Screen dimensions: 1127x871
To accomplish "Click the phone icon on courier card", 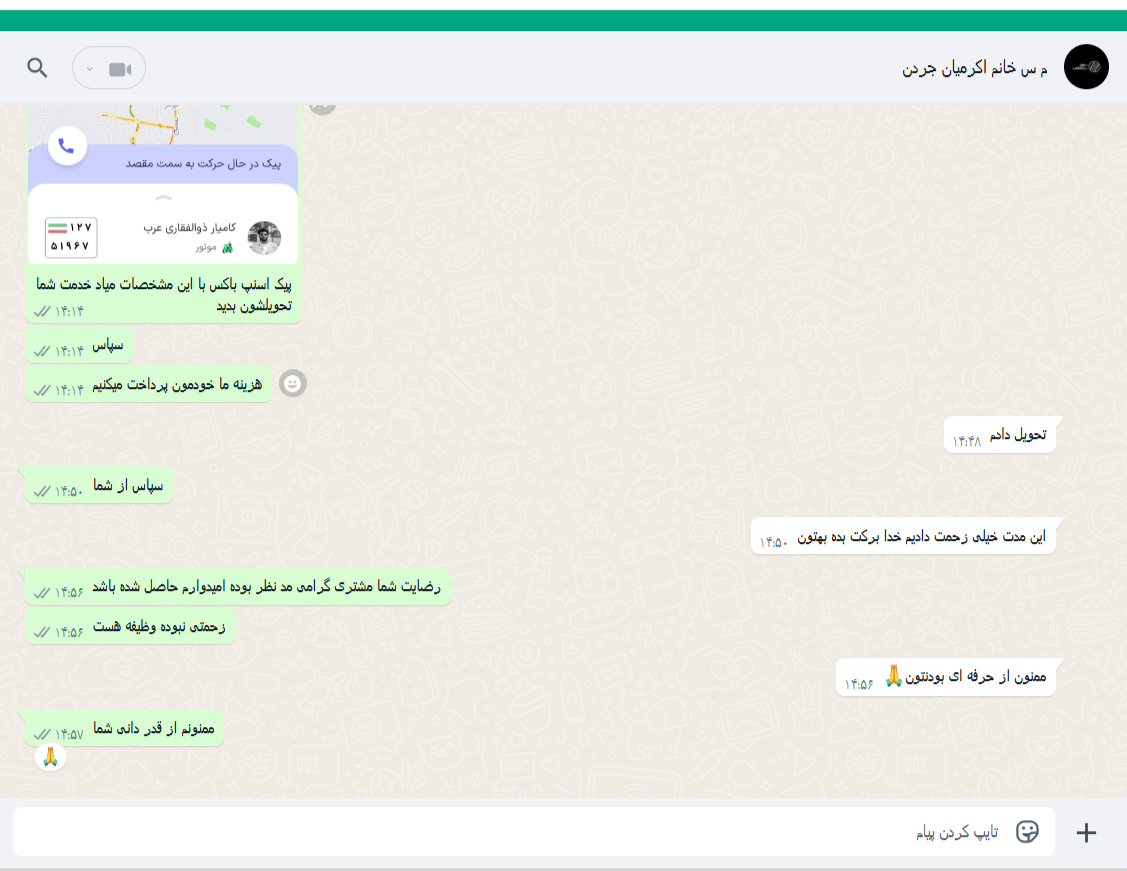I will coord(67,146).
